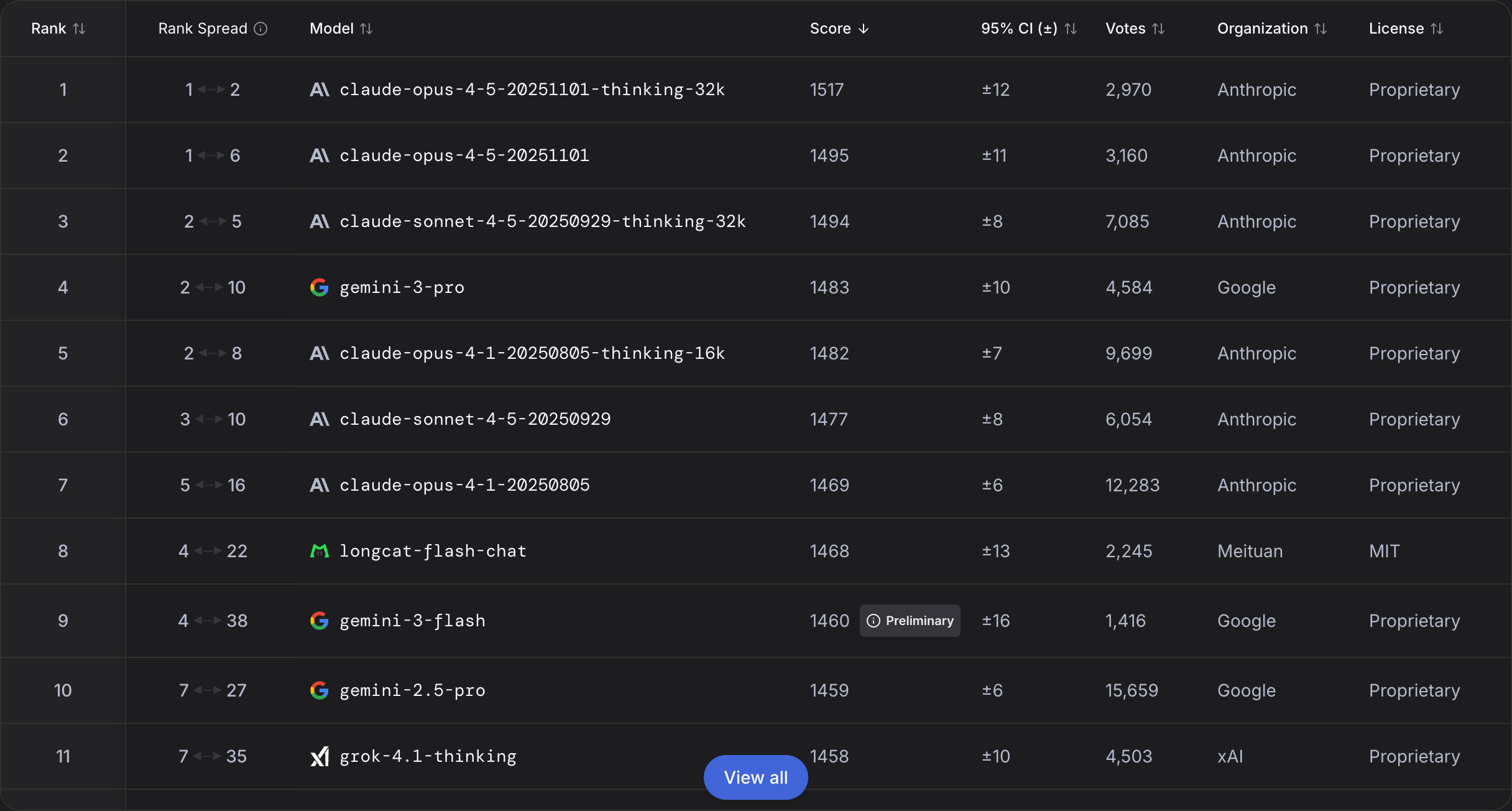Select the gemini-3-flash model name

(412, 621)
